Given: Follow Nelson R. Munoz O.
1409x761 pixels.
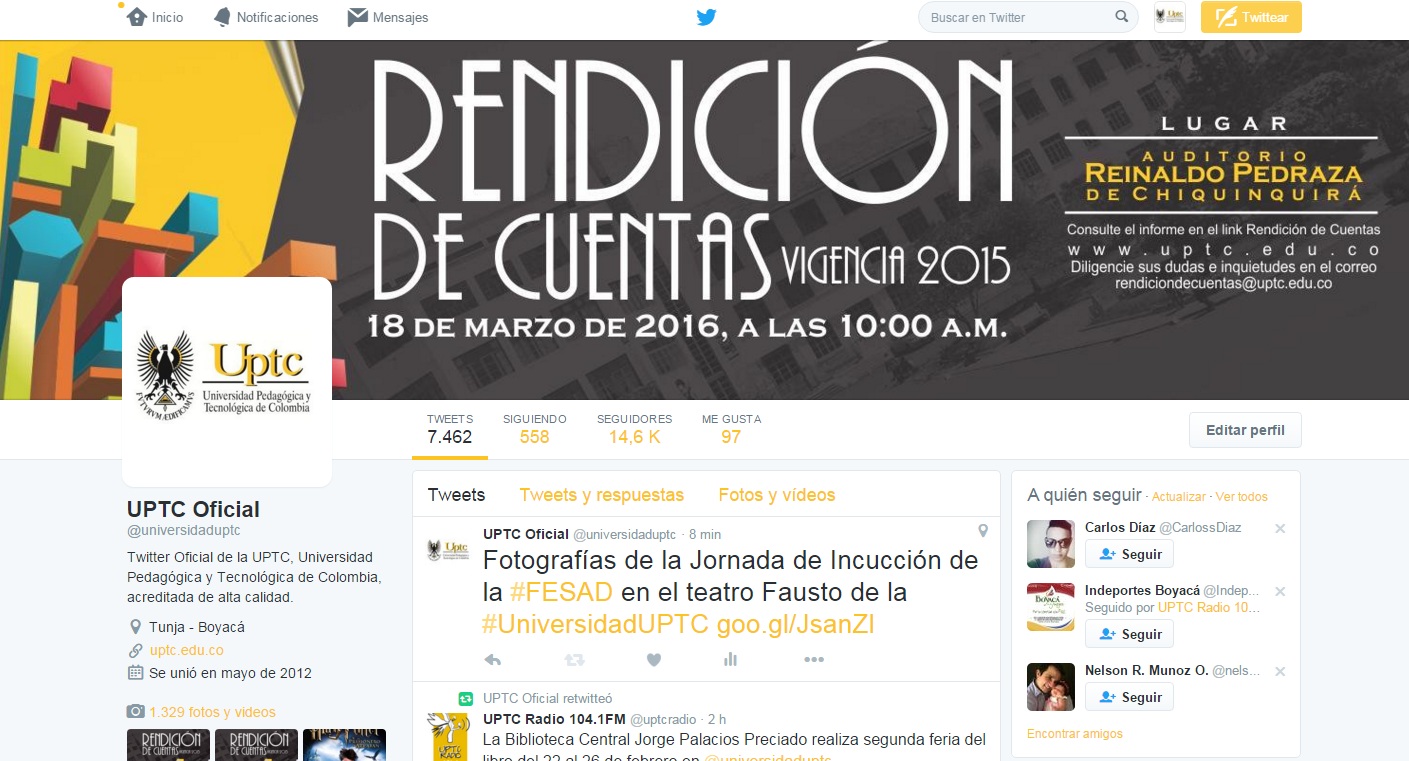Looking at the screenshot, I should (x=1130, y=697).
